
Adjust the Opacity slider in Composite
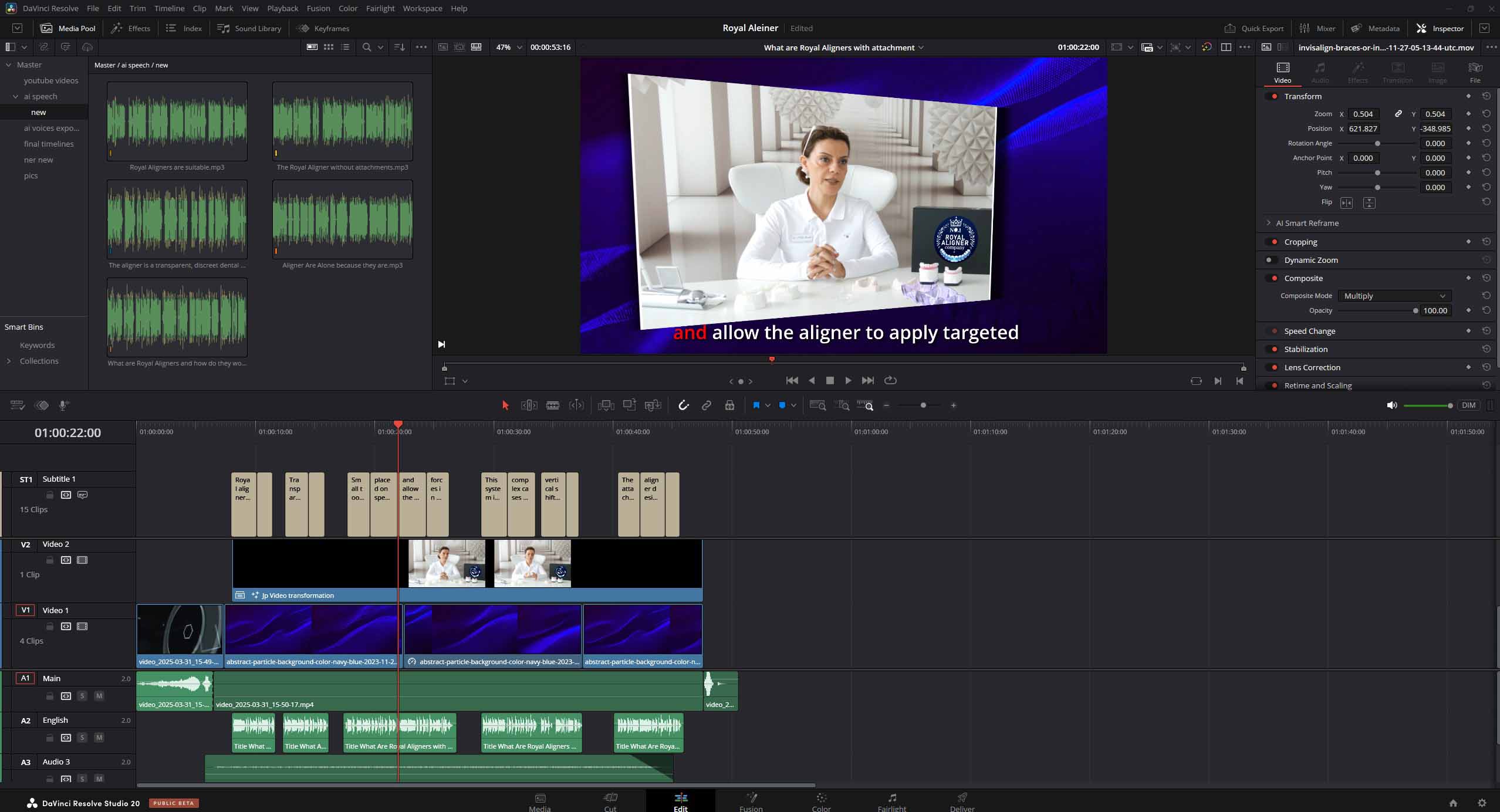[1415, 310]
